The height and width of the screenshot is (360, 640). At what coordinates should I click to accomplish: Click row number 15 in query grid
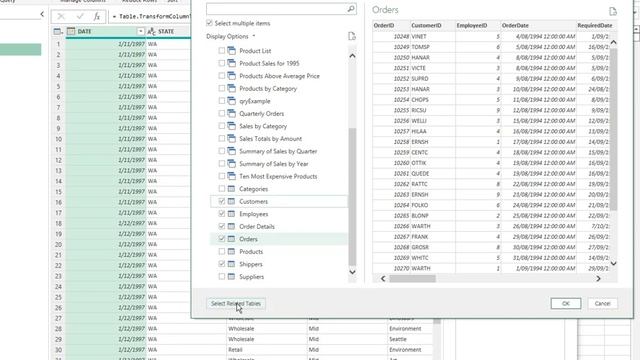(x=58, y=191)
